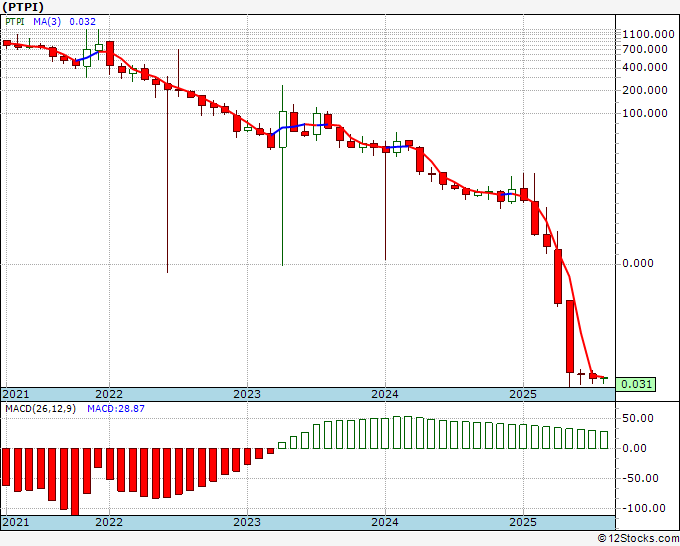This screenshot has width=680, height=546.
Task: Click the MA(3) indicator label
Action: [47, 21]
